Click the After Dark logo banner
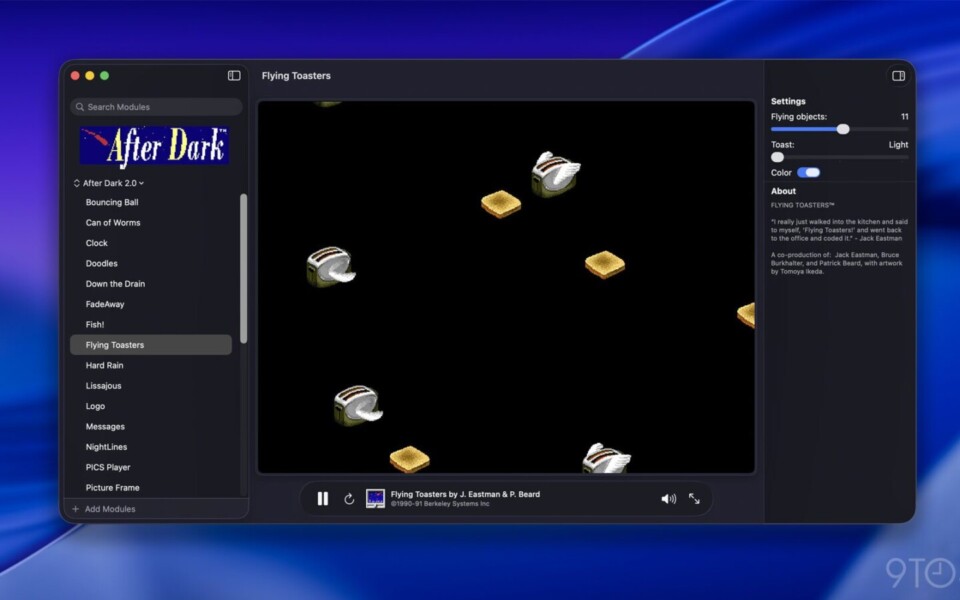This screenshot has width=960, height=600. point(154,146)
